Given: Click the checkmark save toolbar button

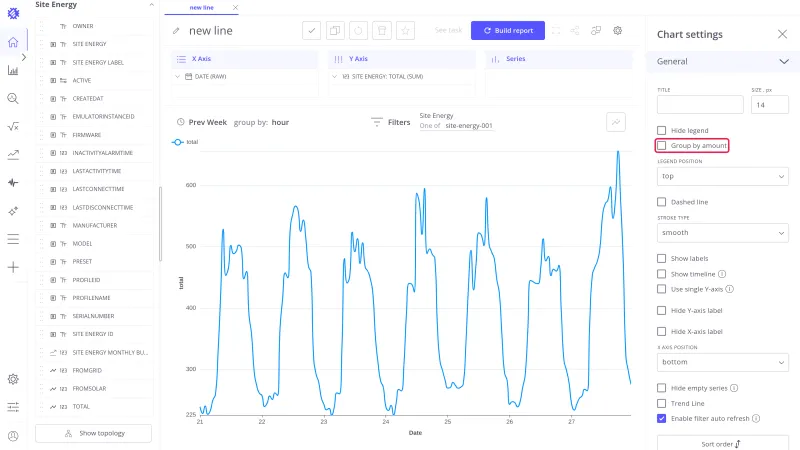Looking at the screenshot, I should (x=311, y=31).
